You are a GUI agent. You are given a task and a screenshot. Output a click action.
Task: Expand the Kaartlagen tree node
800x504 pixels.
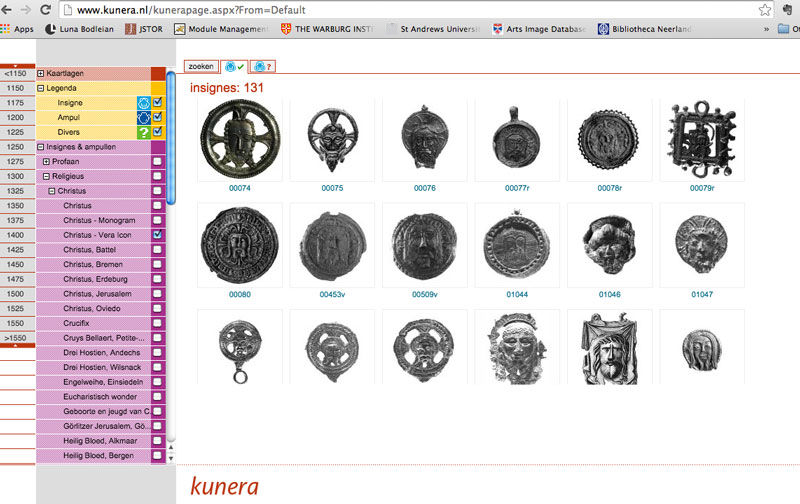(x=41, y=74)
